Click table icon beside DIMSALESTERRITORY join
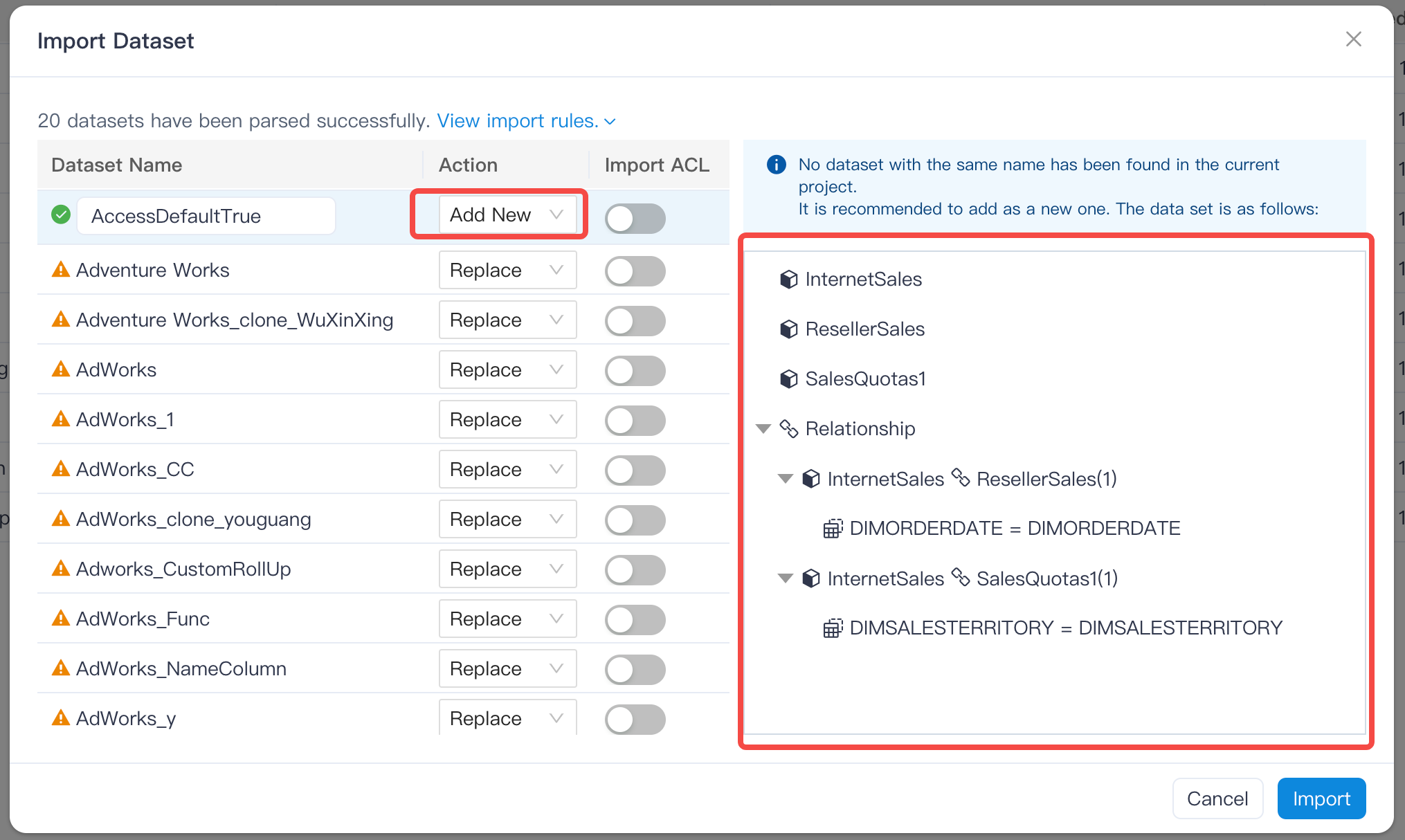1405x840 pixels. (833, 628)
